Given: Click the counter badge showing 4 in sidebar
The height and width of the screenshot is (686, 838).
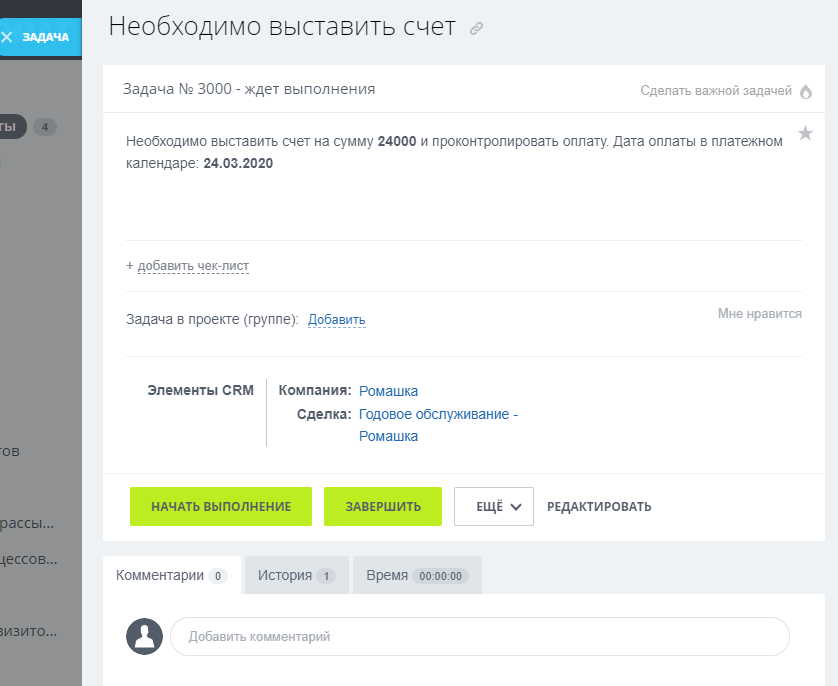Looking at the screenshot, I should pos(45,127).
